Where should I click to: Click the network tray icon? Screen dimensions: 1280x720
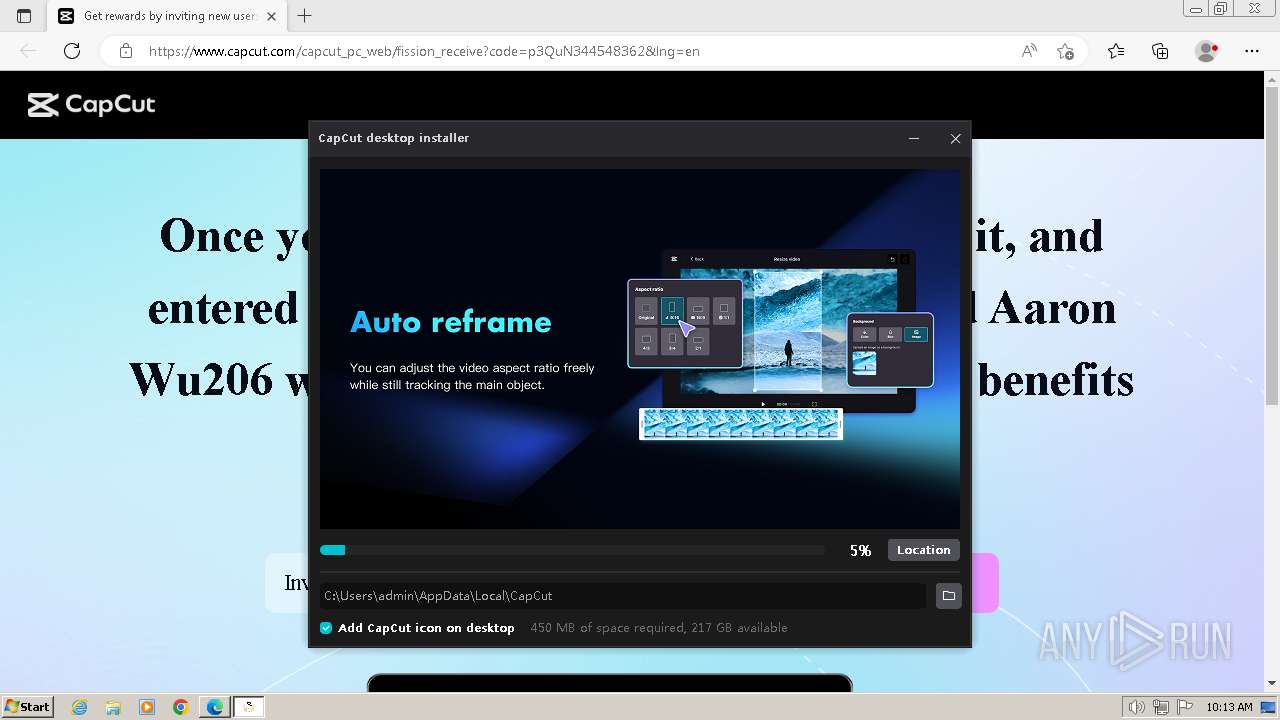[1161, 707]
